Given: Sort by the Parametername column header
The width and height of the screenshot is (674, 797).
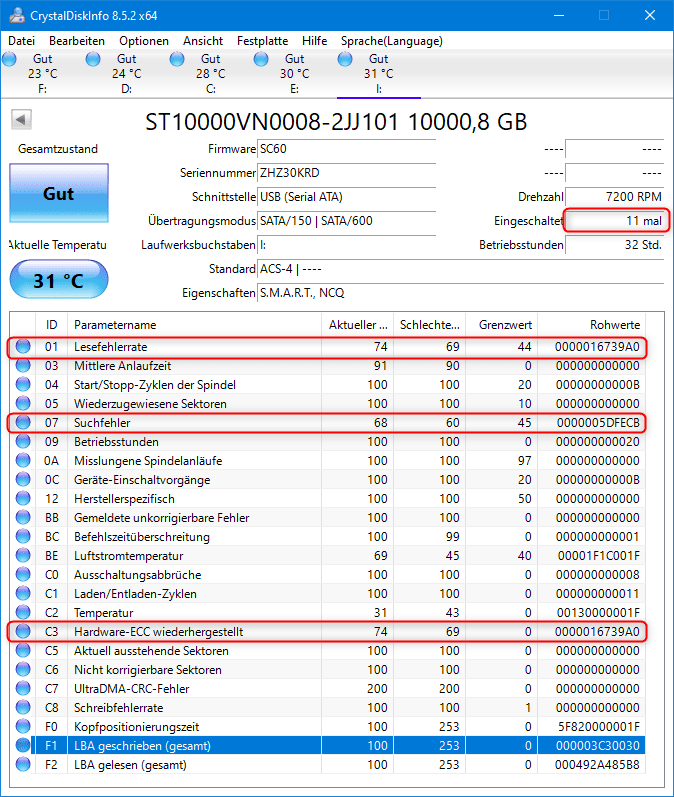Looking at the screenshot, I should pyautogui.click(x=195, y=325).
